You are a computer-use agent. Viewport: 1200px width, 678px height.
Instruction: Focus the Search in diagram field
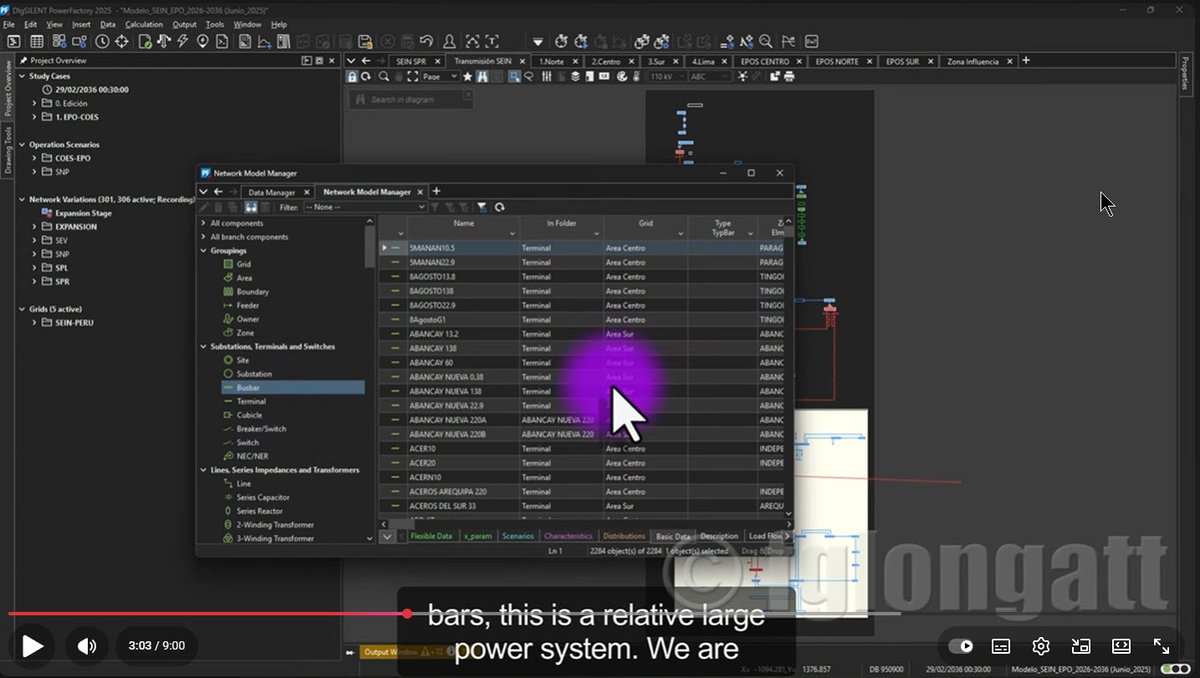410,100
